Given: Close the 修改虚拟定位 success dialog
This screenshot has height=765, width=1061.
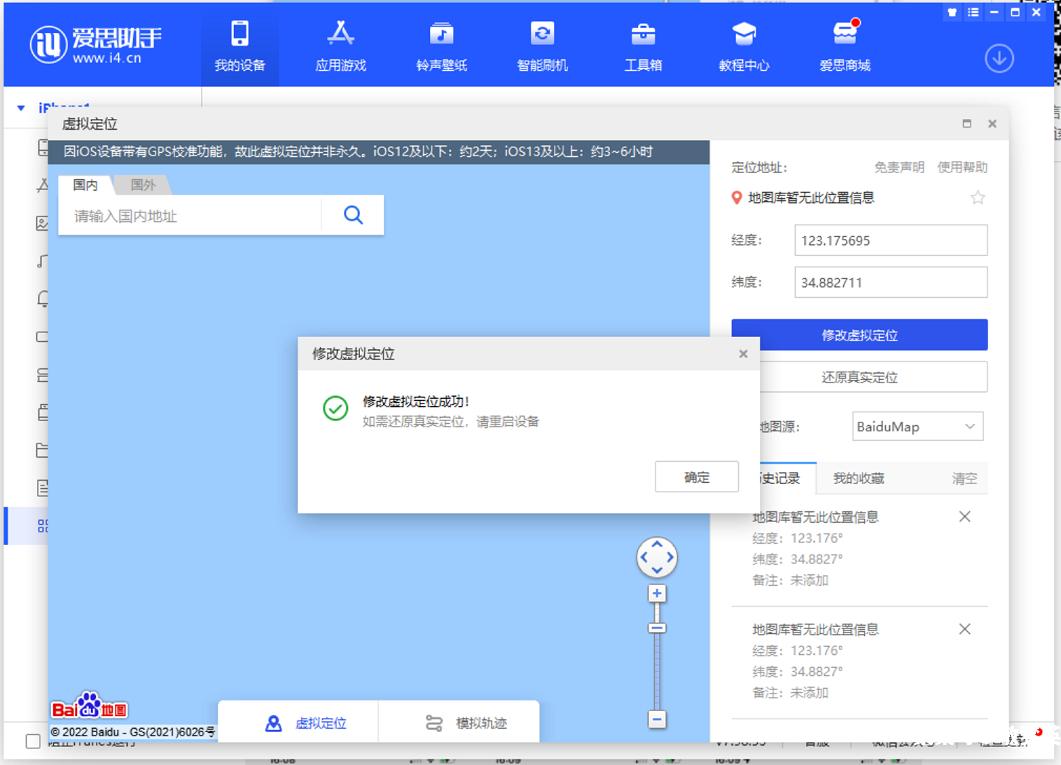Looking at the screenshot, I should 743,354.
